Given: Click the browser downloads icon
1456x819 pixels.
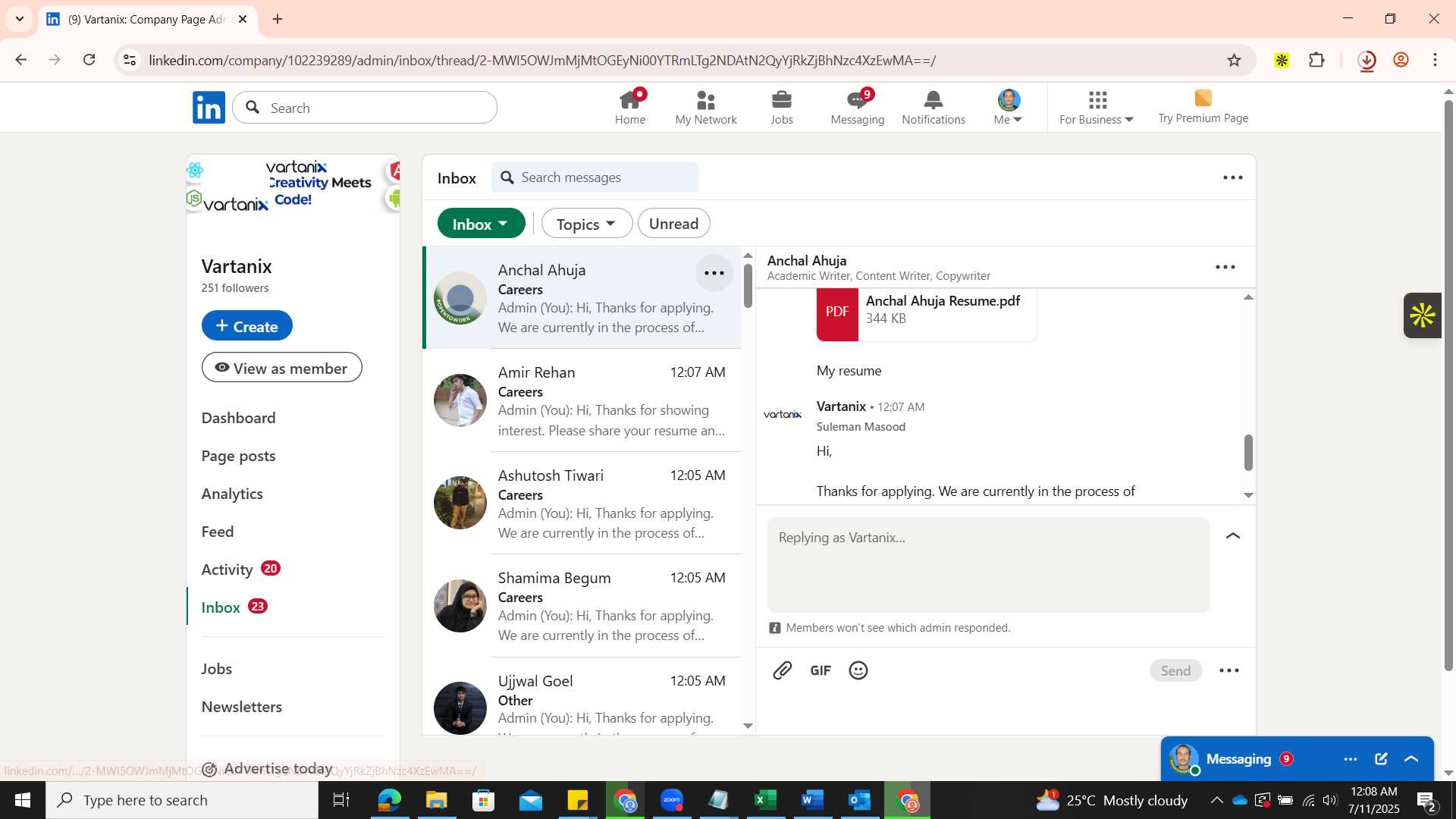Looking at the screenshot, I should tap(1367, 61).
